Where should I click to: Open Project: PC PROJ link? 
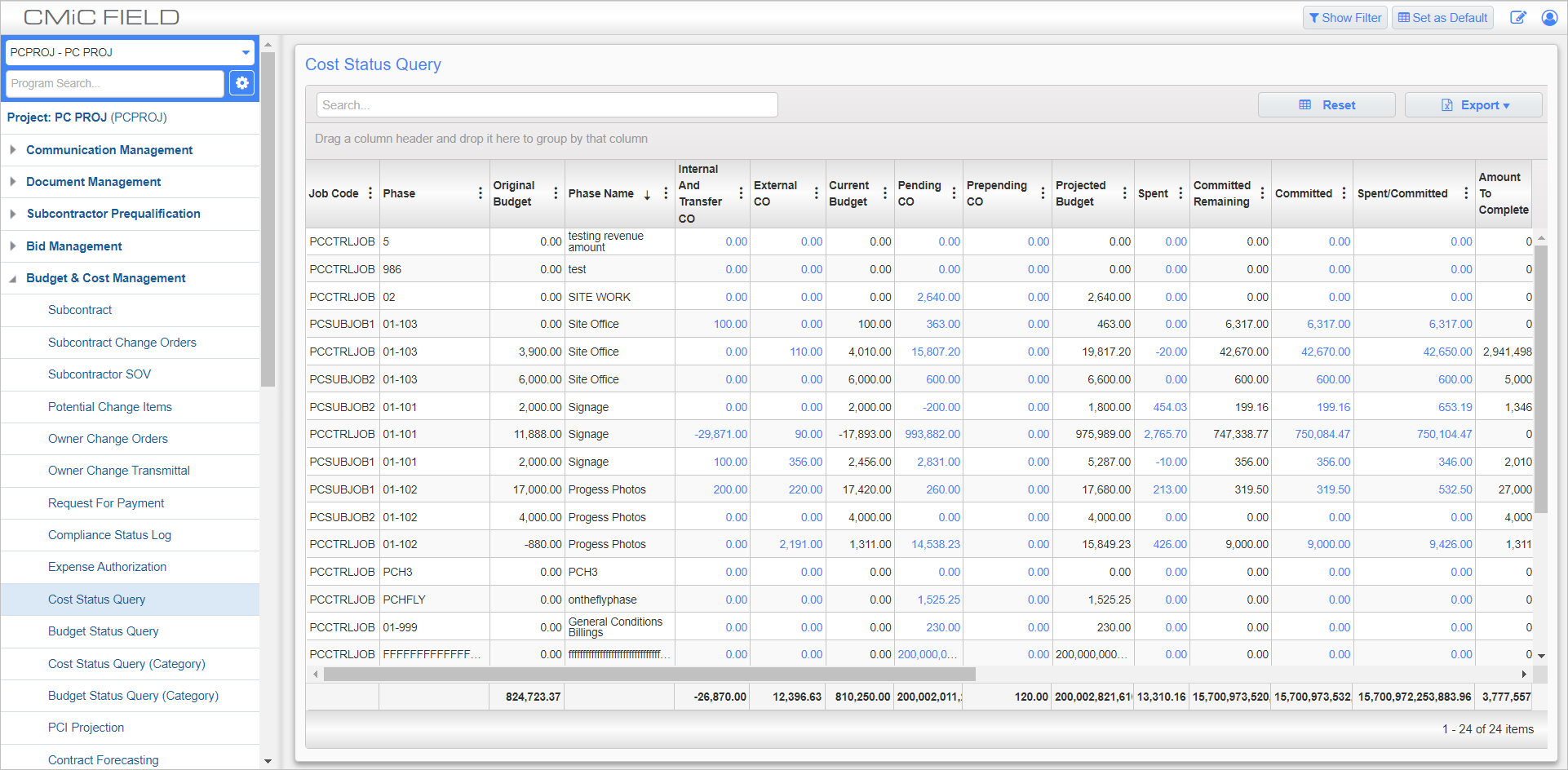86,117
